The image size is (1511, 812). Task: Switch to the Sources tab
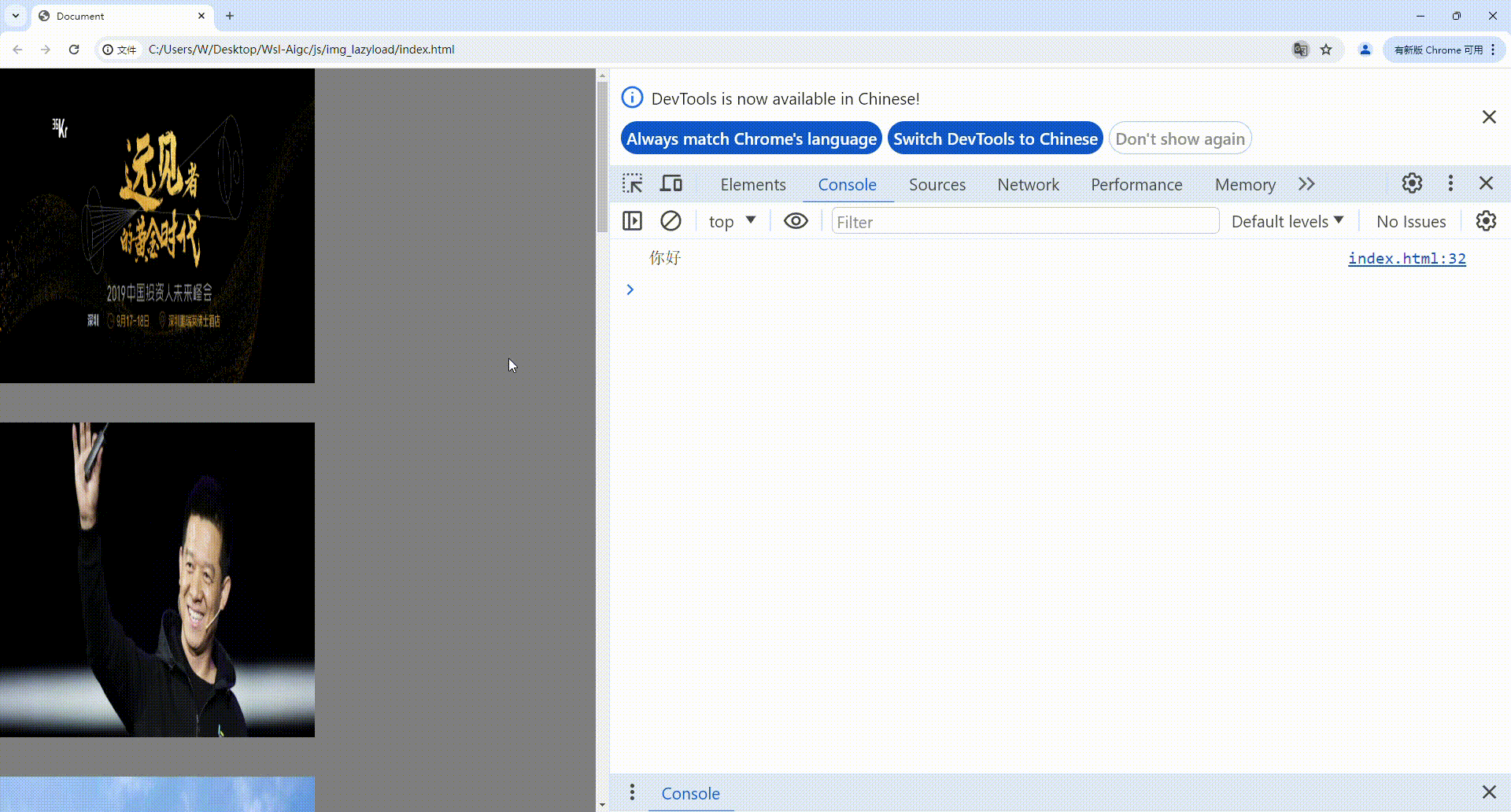(x=937, y=184)
